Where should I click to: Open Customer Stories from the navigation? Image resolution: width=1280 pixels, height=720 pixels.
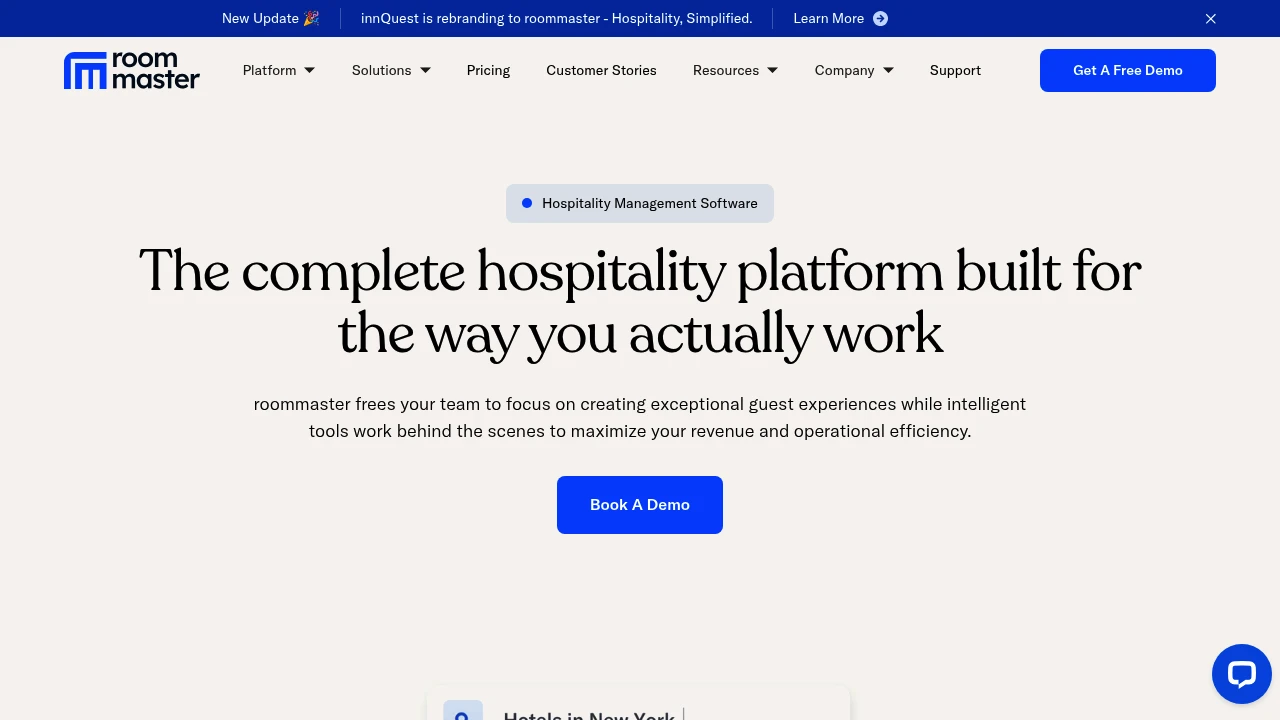pos(601,70)
